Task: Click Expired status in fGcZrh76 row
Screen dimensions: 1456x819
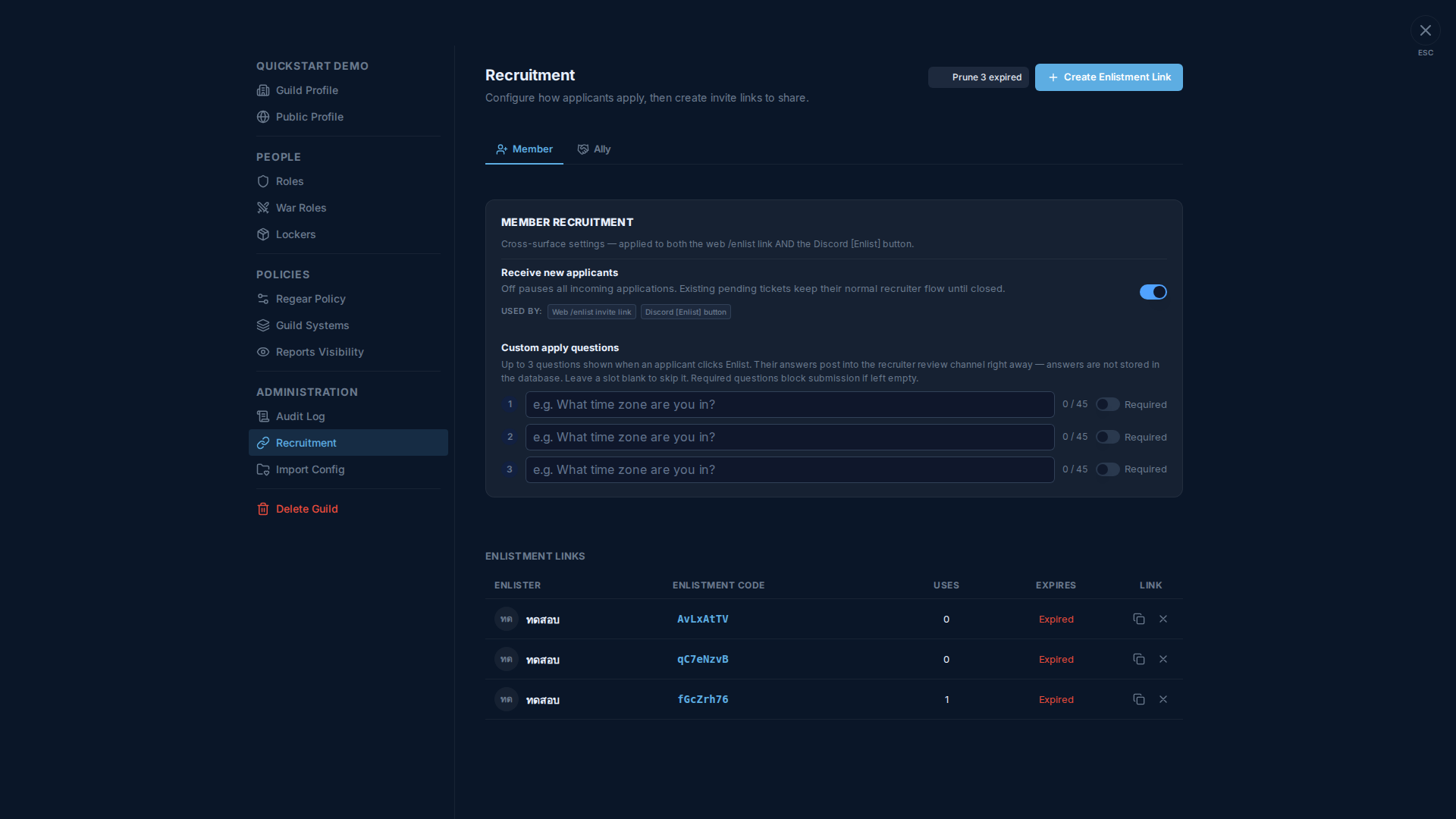Action: coord(1056,700)
